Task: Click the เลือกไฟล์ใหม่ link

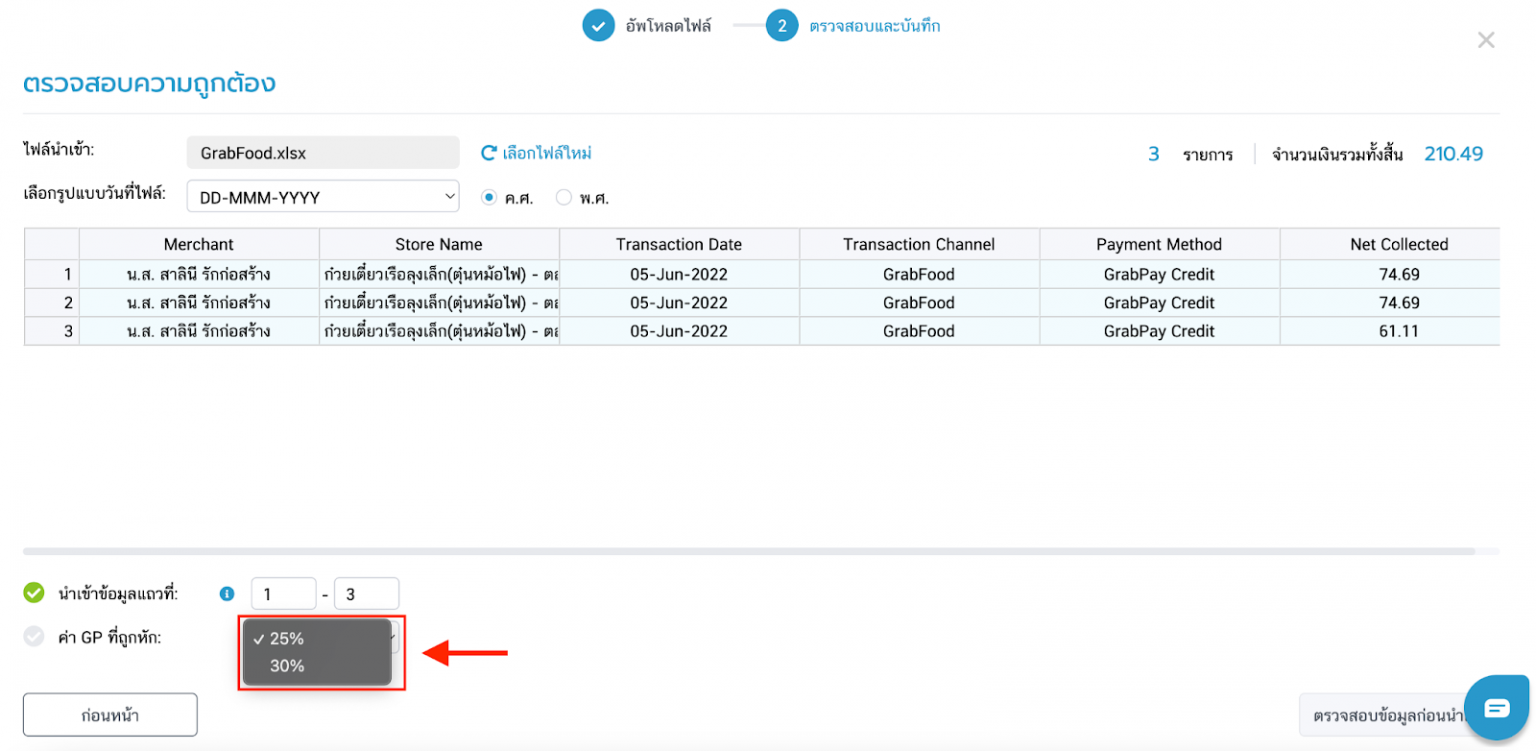Action: tap(546, 152)
